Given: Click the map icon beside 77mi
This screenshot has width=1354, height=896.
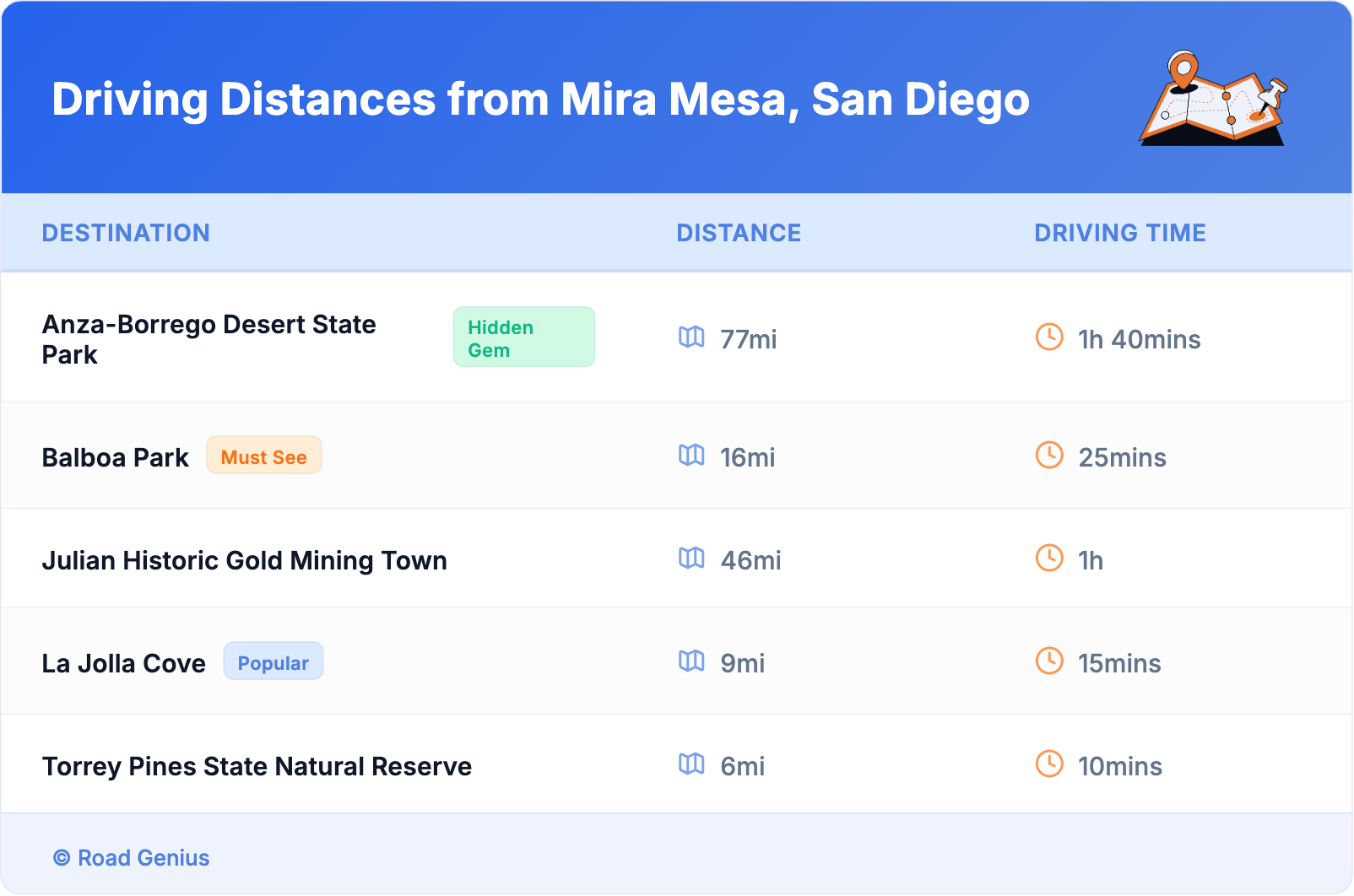Looking at the screenshot, I should 691,337.
